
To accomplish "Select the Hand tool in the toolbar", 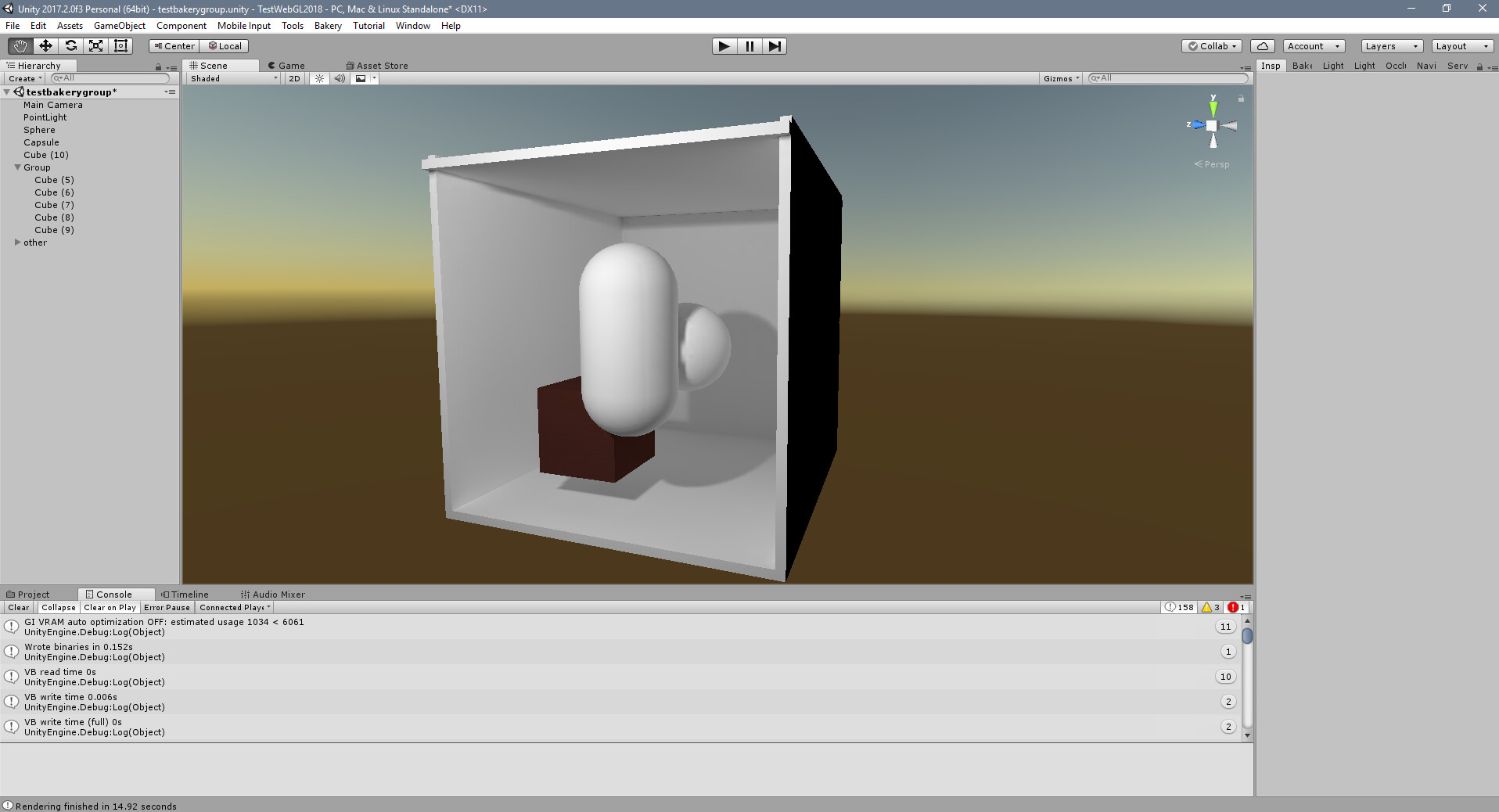I will pyautogui.click(x=19, y=45).
